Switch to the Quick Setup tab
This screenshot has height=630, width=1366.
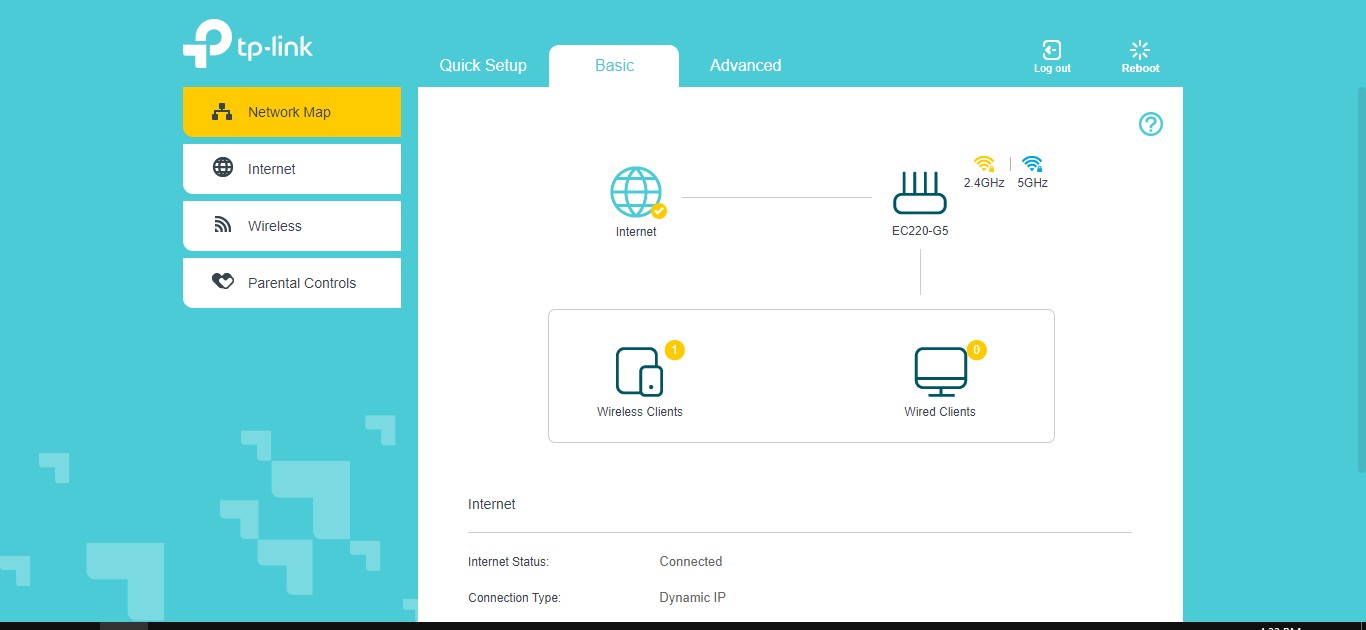(x=483, y=66)
